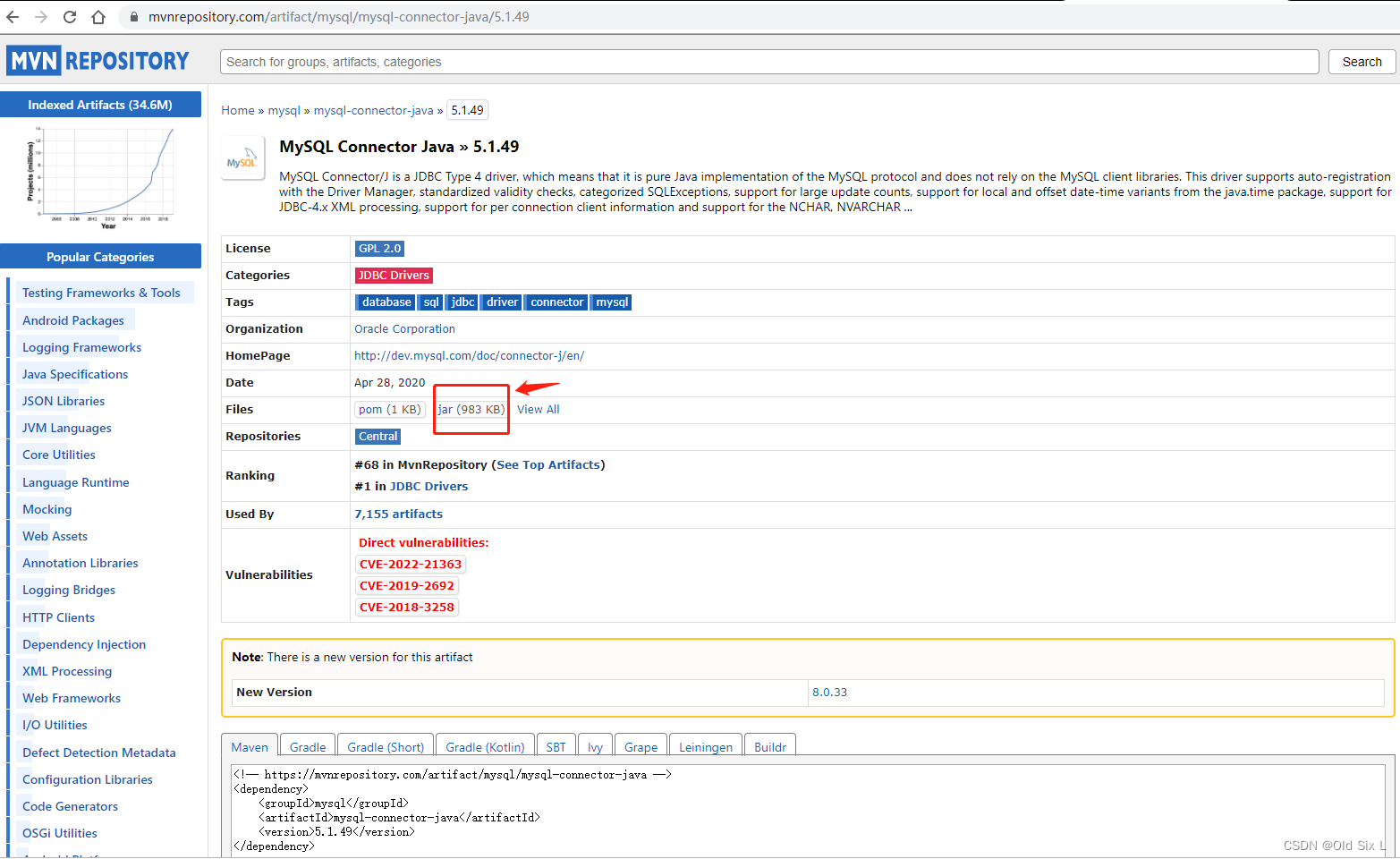Download the pom (1 KB) file

(389, 410)
